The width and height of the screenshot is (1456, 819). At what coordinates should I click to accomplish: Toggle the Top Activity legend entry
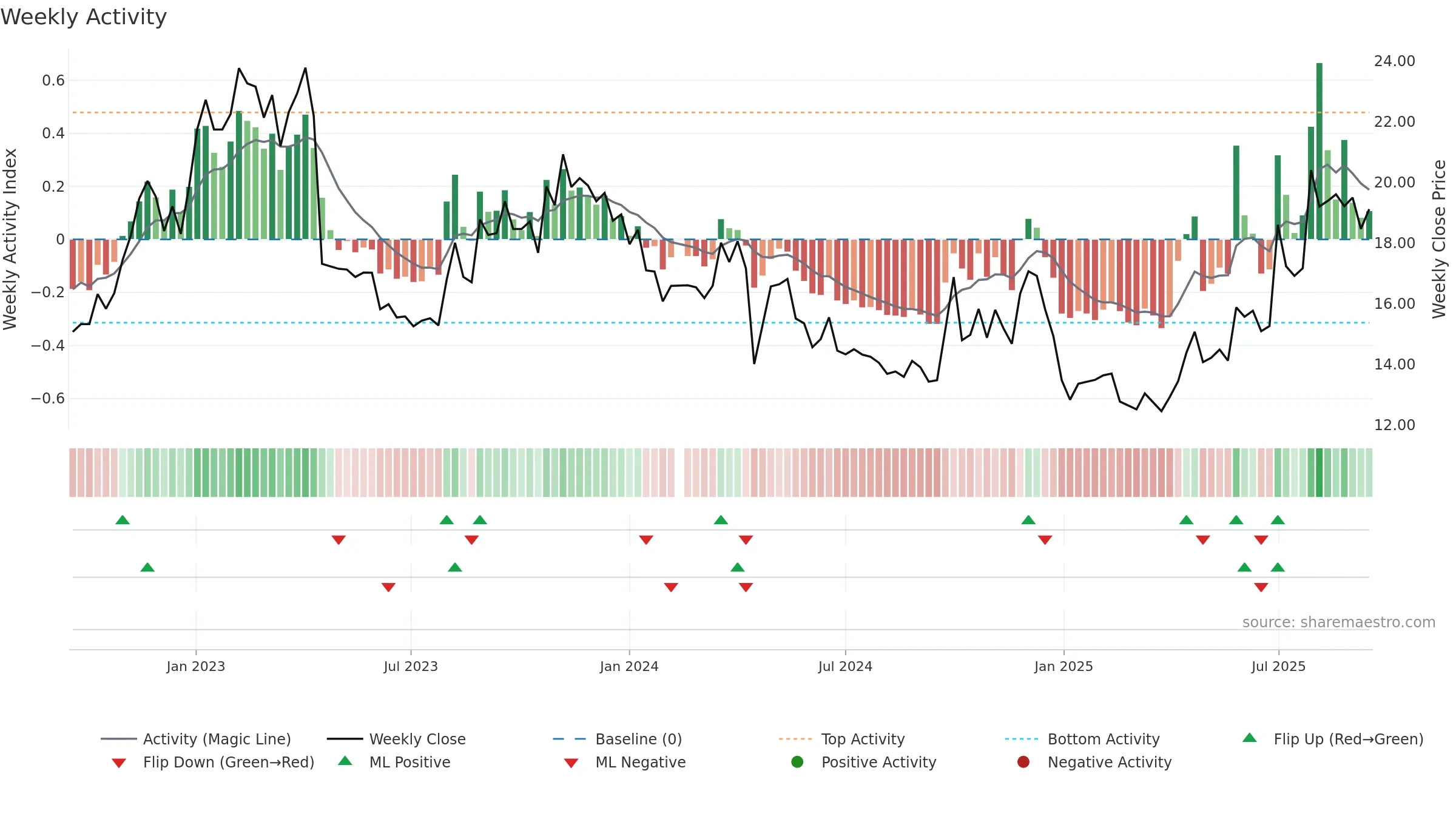841,739
